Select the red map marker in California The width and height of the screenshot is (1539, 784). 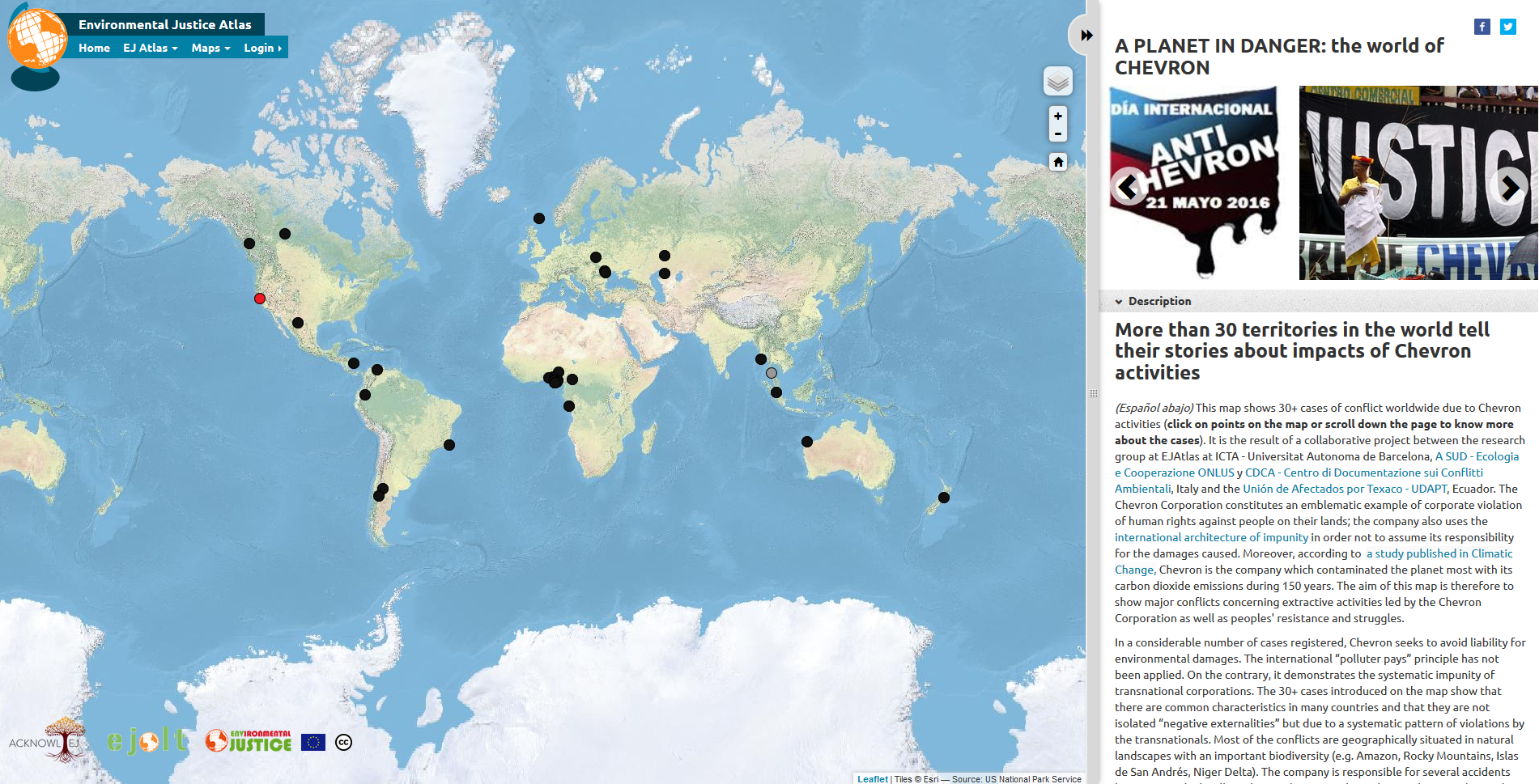point(260,299)
